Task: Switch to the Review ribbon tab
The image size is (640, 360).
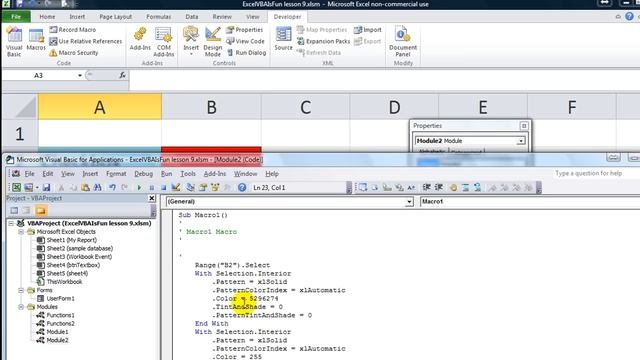Action: click(222, 17)
